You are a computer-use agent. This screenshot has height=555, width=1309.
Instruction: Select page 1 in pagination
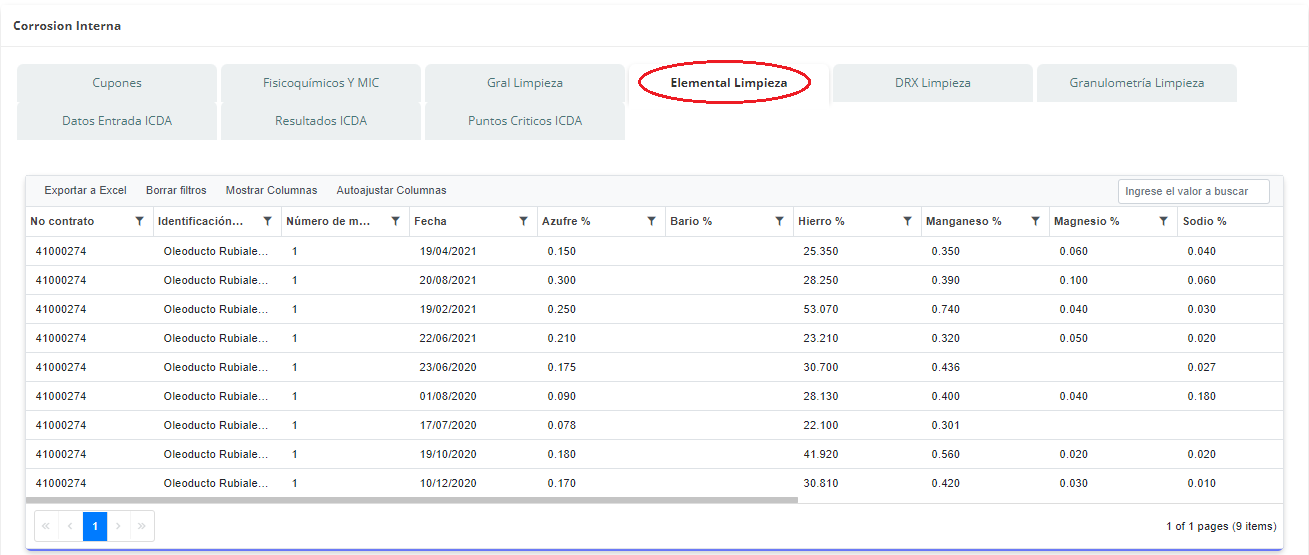(x=94, y=526)
